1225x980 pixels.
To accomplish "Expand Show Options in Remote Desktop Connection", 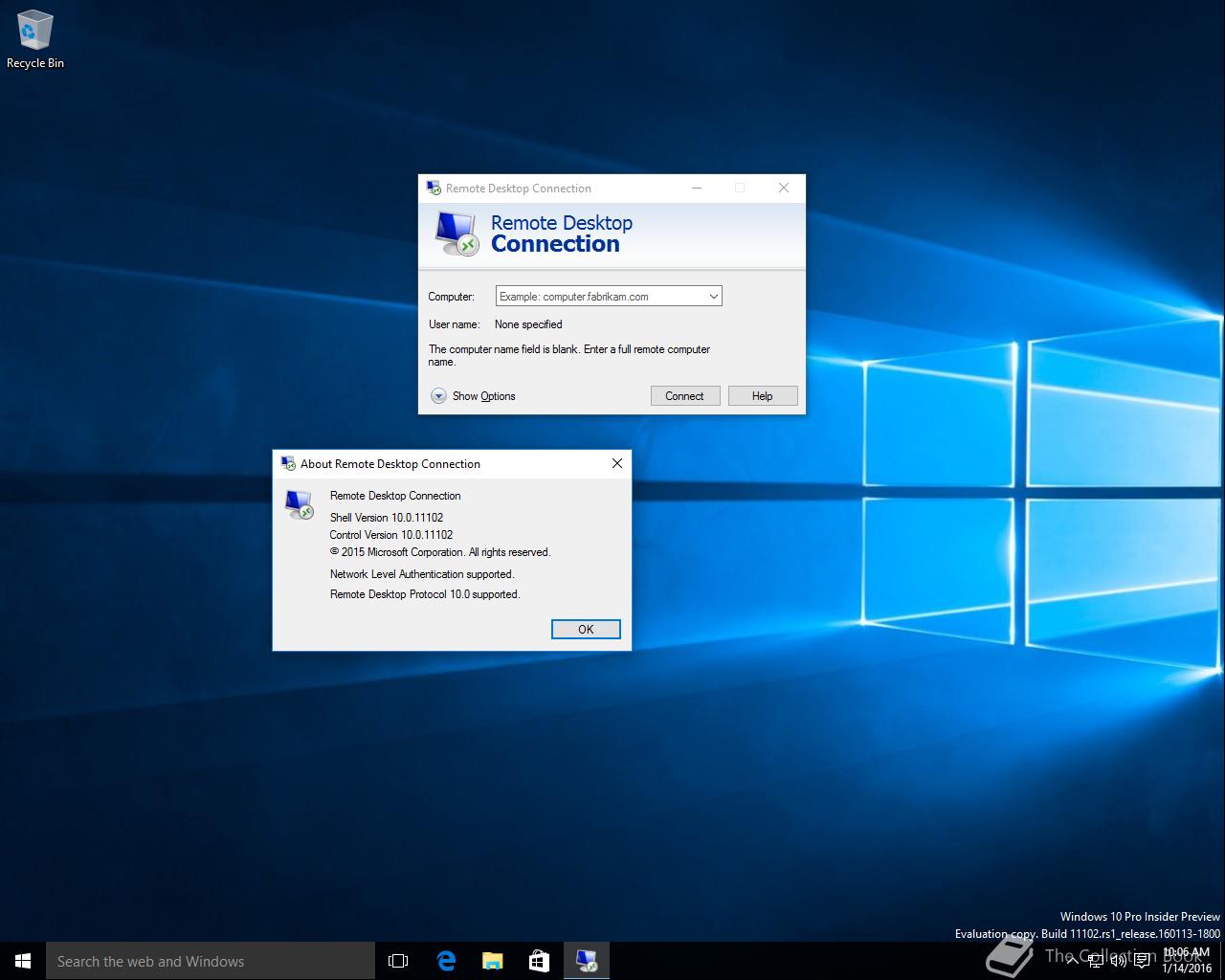I will coord(473,396).
